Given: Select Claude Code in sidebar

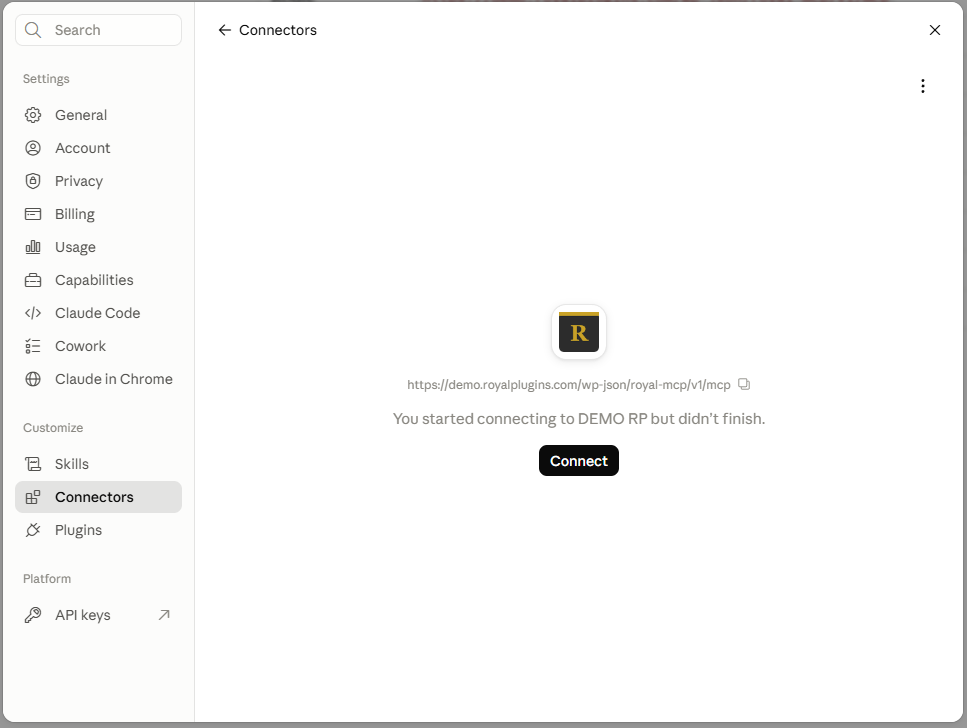Looking at the screenshot, I should tap(99, 313).
